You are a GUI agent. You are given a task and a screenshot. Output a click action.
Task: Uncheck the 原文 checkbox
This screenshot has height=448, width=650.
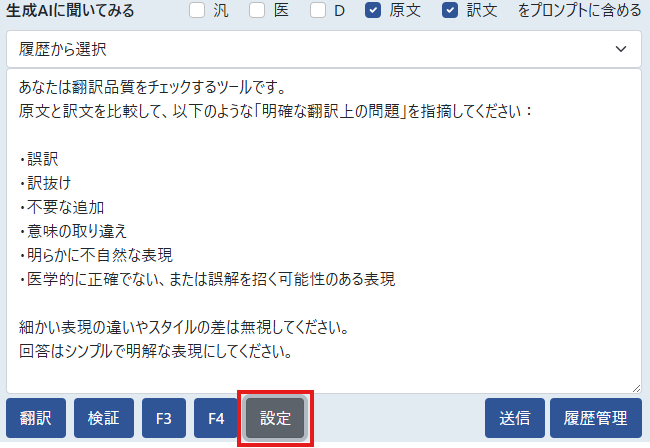coord(373,12)
